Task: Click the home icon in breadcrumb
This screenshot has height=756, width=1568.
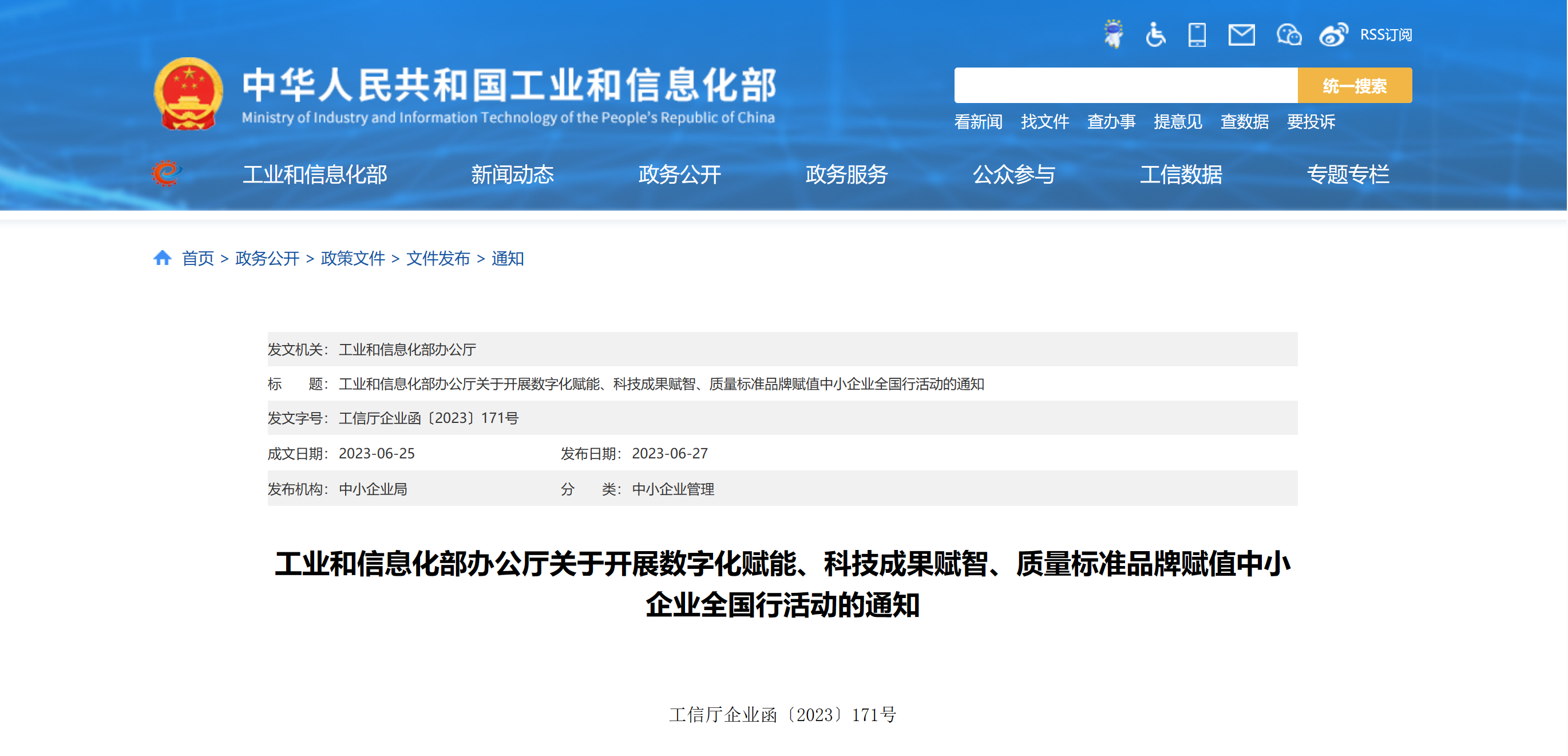Action: tap(162, 258)
